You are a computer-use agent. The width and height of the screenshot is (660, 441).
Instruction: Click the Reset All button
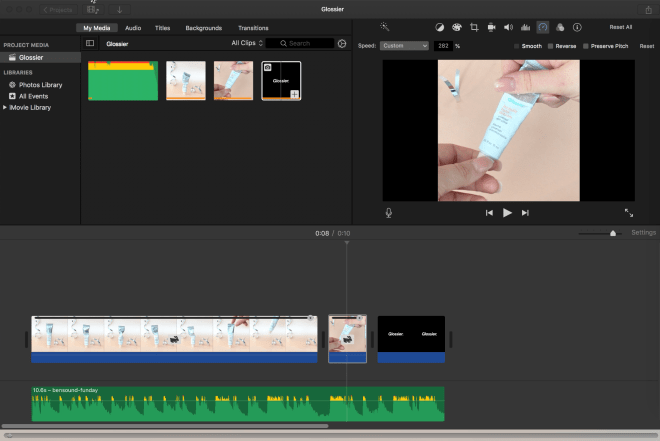coord(621,27)
